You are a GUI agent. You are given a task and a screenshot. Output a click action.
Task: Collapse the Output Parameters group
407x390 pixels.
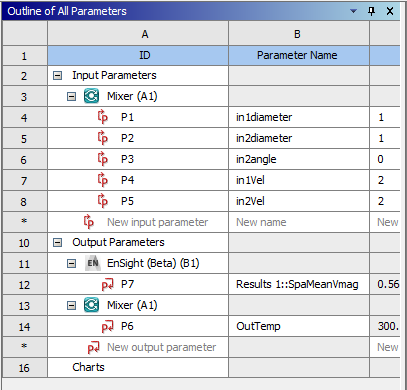pos(57,243)
